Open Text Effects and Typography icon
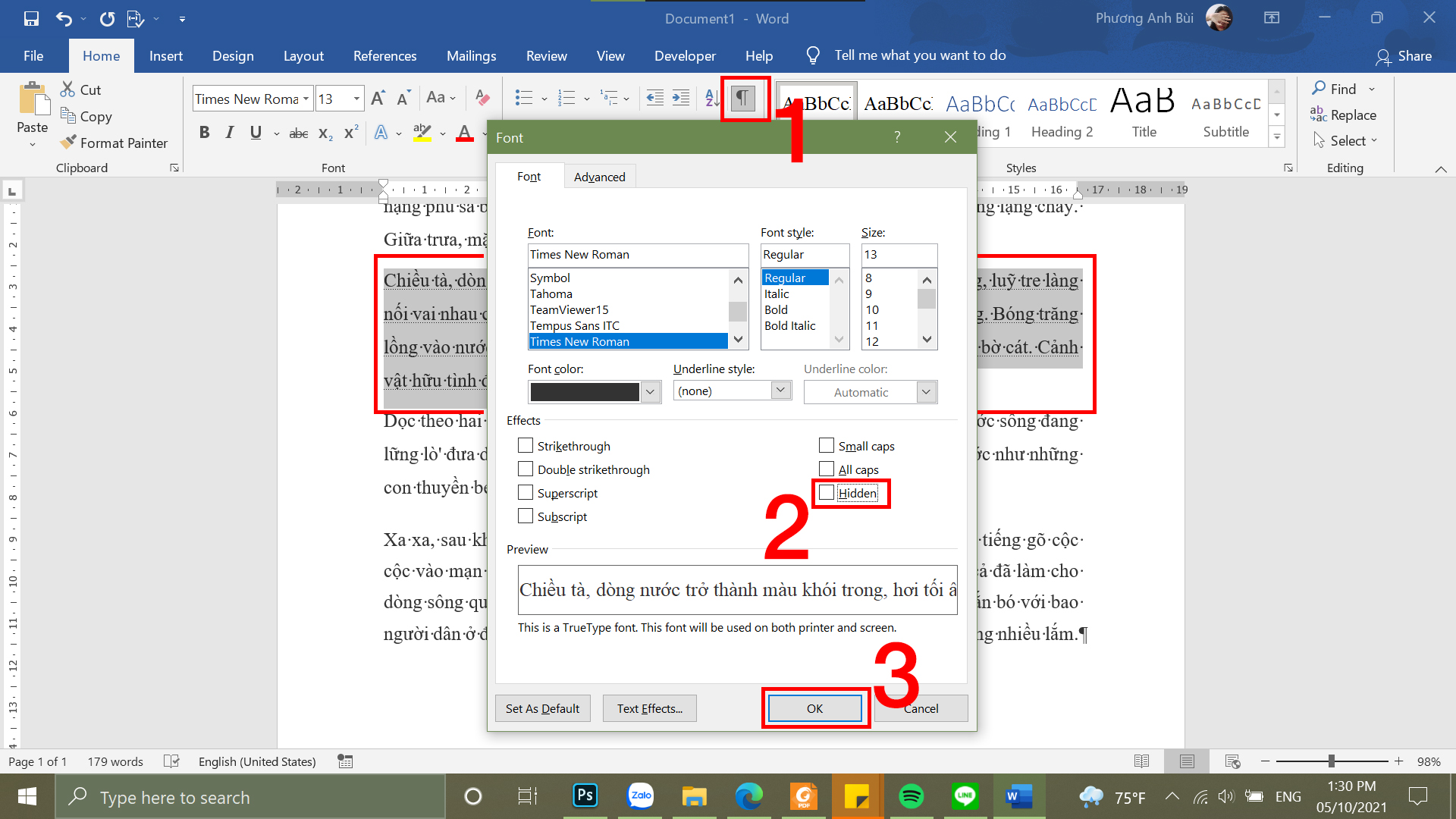The height and width of the screenshot is (819, 1456). 381,133
